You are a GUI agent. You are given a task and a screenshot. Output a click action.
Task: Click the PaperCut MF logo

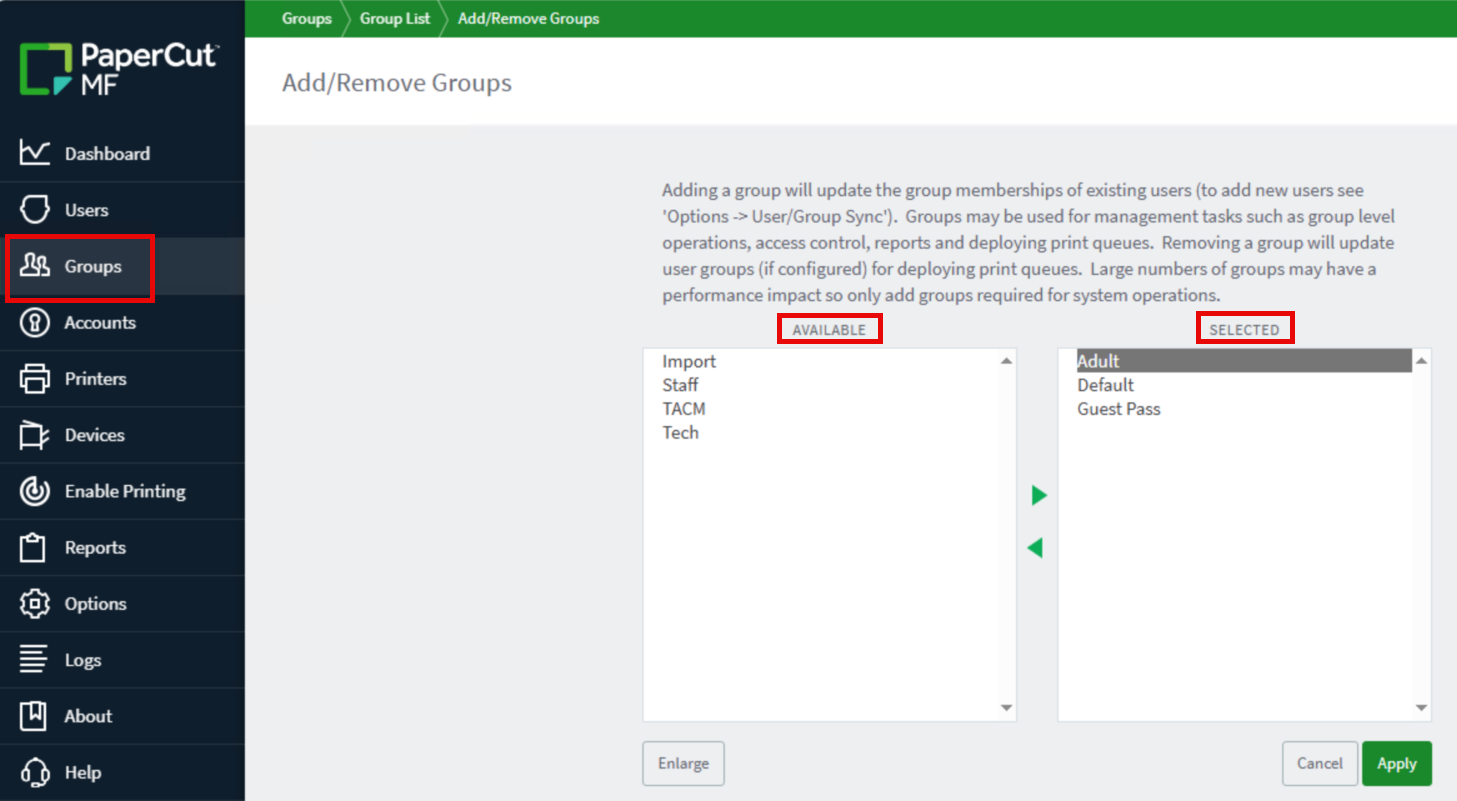[118, 69]
